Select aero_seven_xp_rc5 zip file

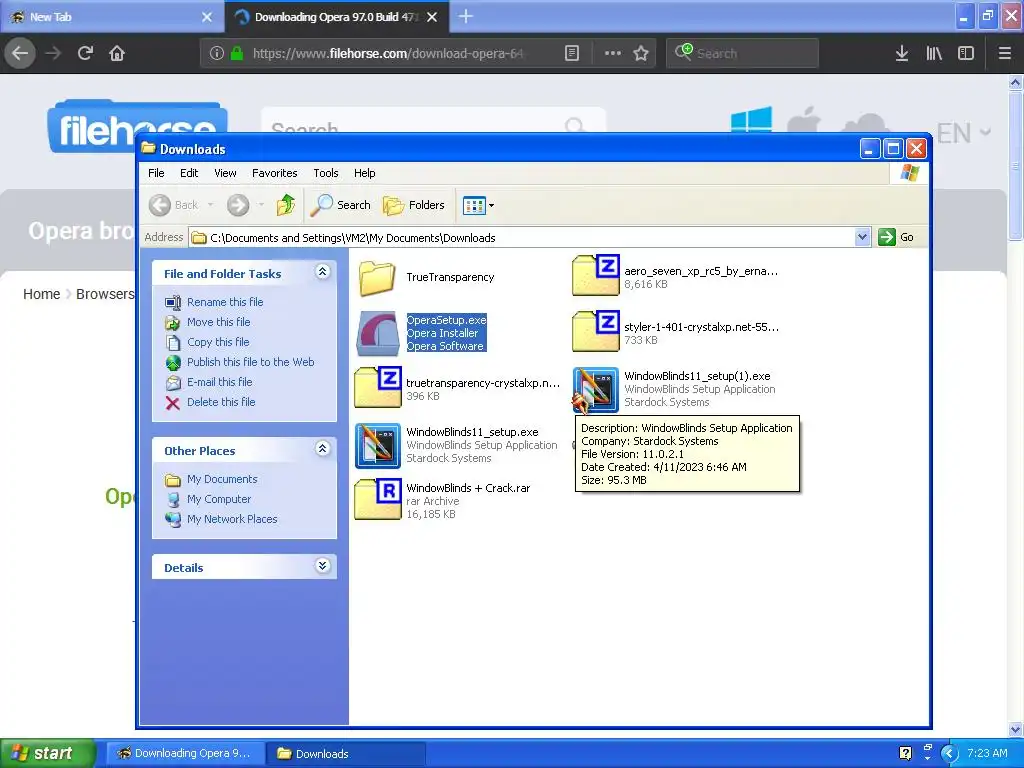click(676, 277)
